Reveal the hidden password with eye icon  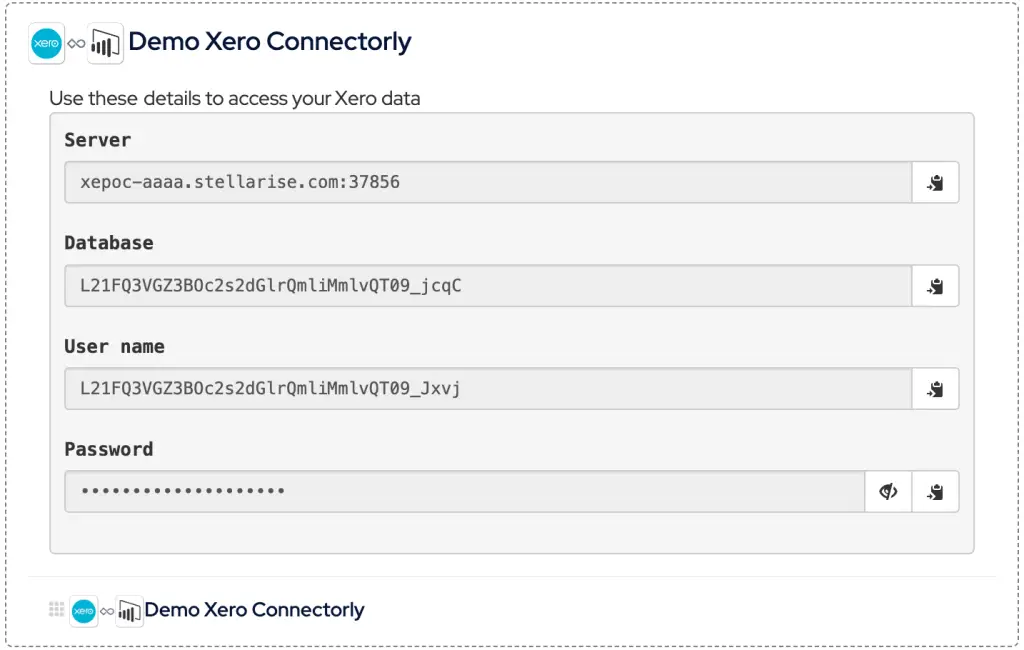888,491
